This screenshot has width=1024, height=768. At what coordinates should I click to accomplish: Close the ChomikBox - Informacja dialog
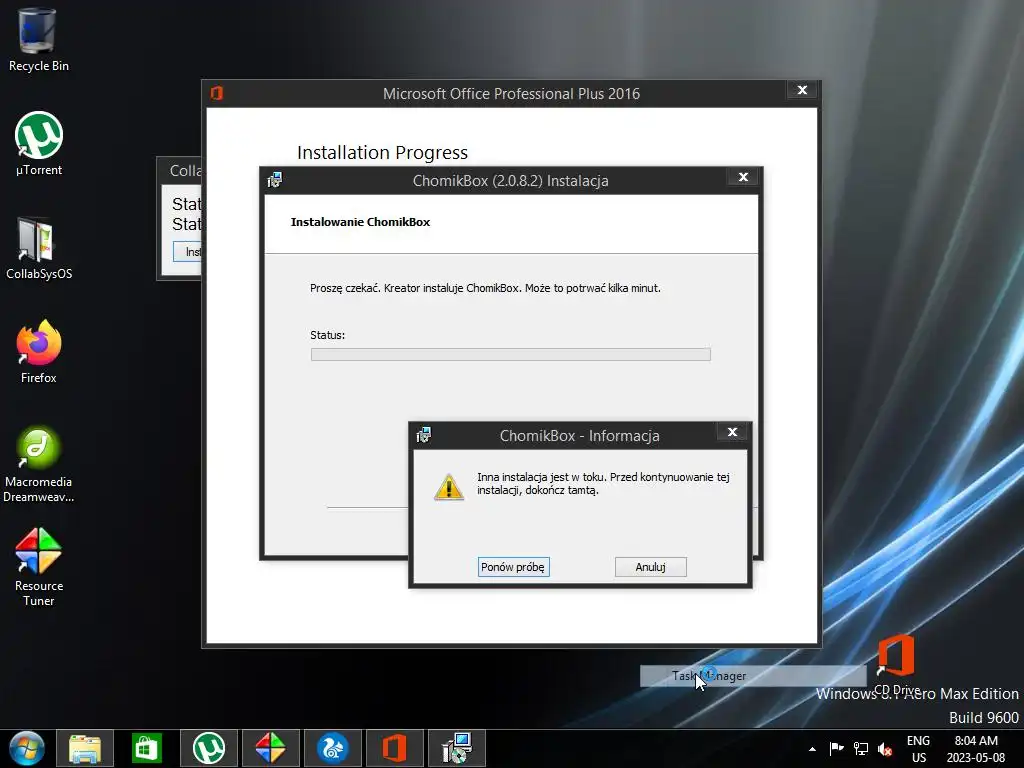pyautogui.click(x=732, y=432)
